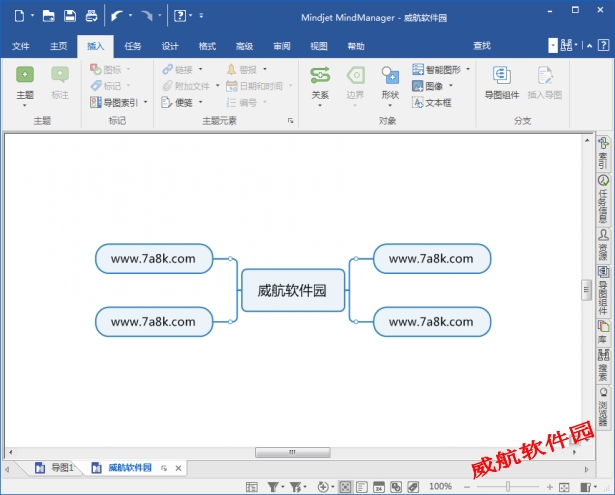The width and height of the screenshot is (615, 495).
Task: Click the zoom in plus button
Action: tap(549, 487)
